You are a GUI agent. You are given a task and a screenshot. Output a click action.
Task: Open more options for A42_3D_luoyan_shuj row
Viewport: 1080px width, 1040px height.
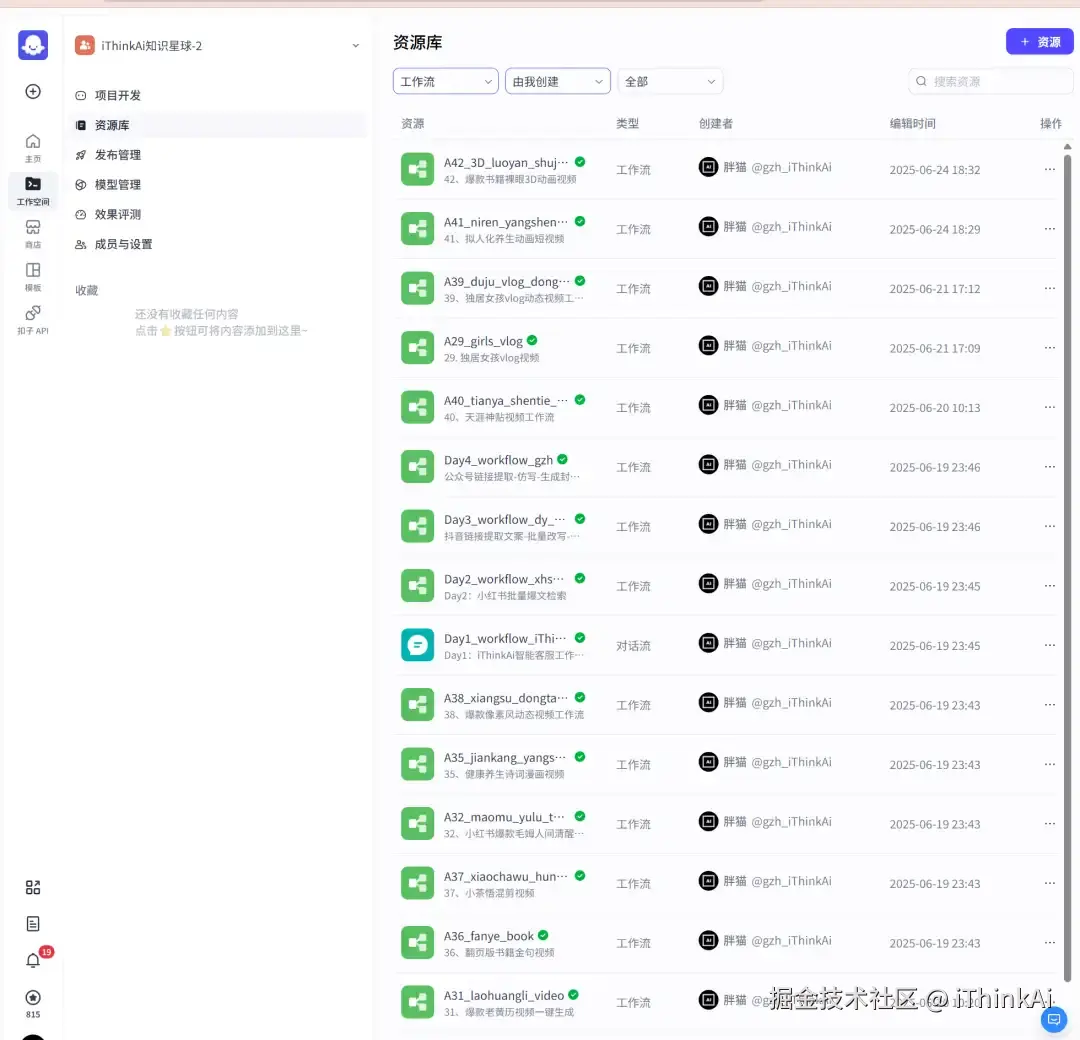tap(1050, 169)
